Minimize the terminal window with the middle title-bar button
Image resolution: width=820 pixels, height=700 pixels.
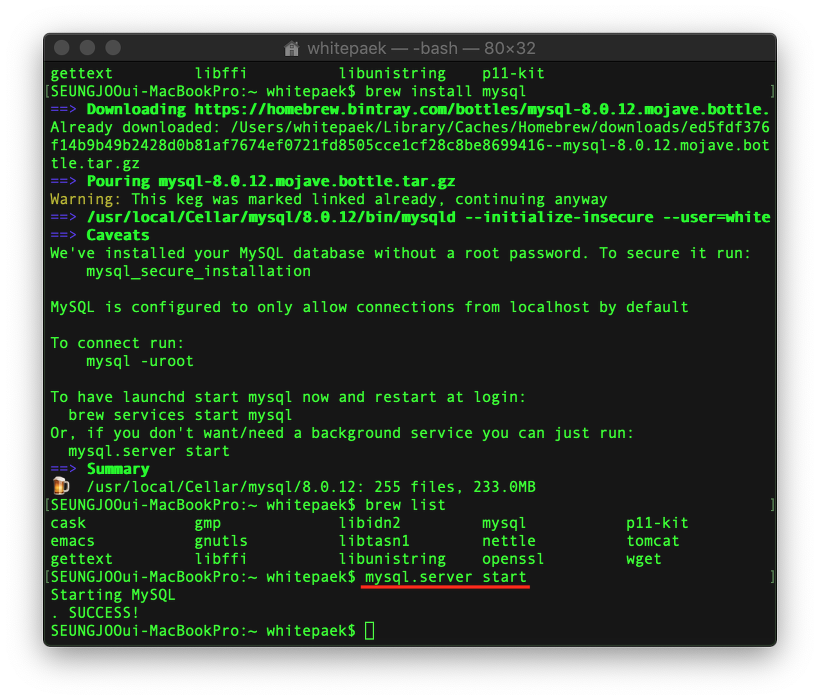click(87, 48)
